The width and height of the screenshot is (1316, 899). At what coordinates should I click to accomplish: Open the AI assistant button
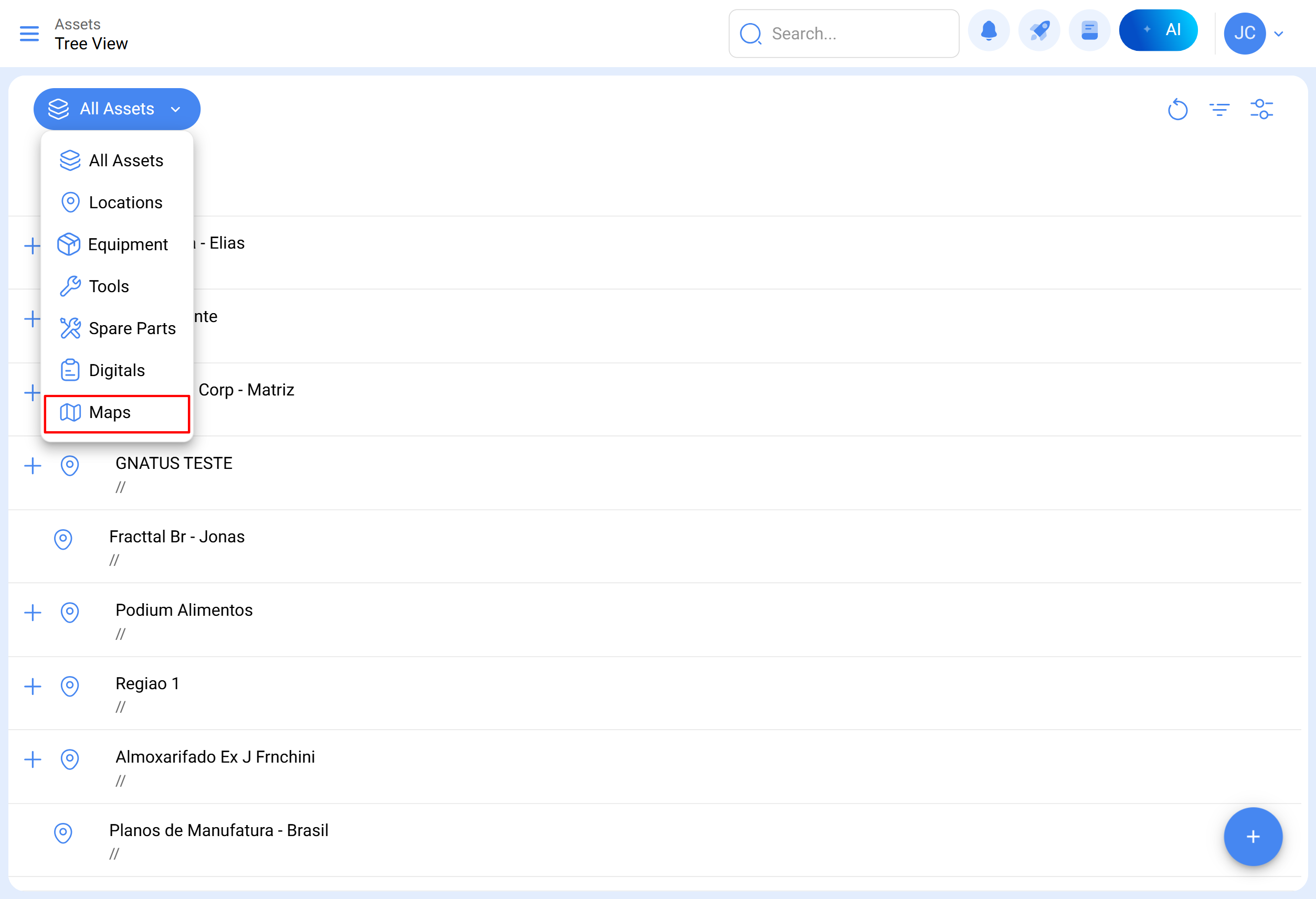[1158, 30]
